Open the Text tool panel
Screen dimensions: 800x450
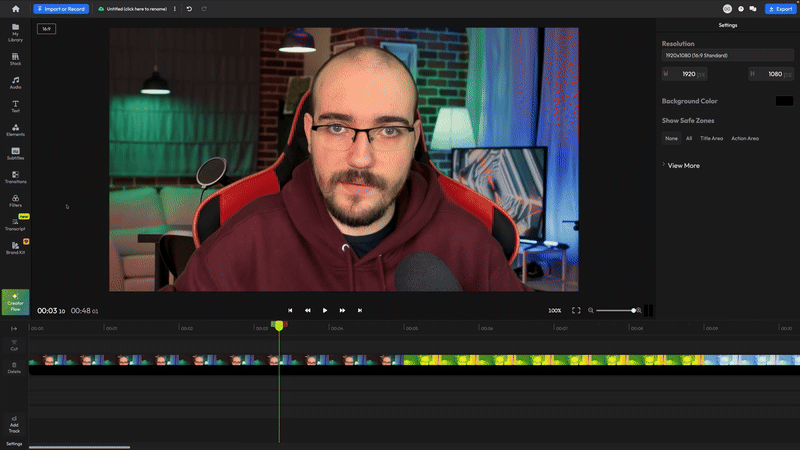[15, 106]
